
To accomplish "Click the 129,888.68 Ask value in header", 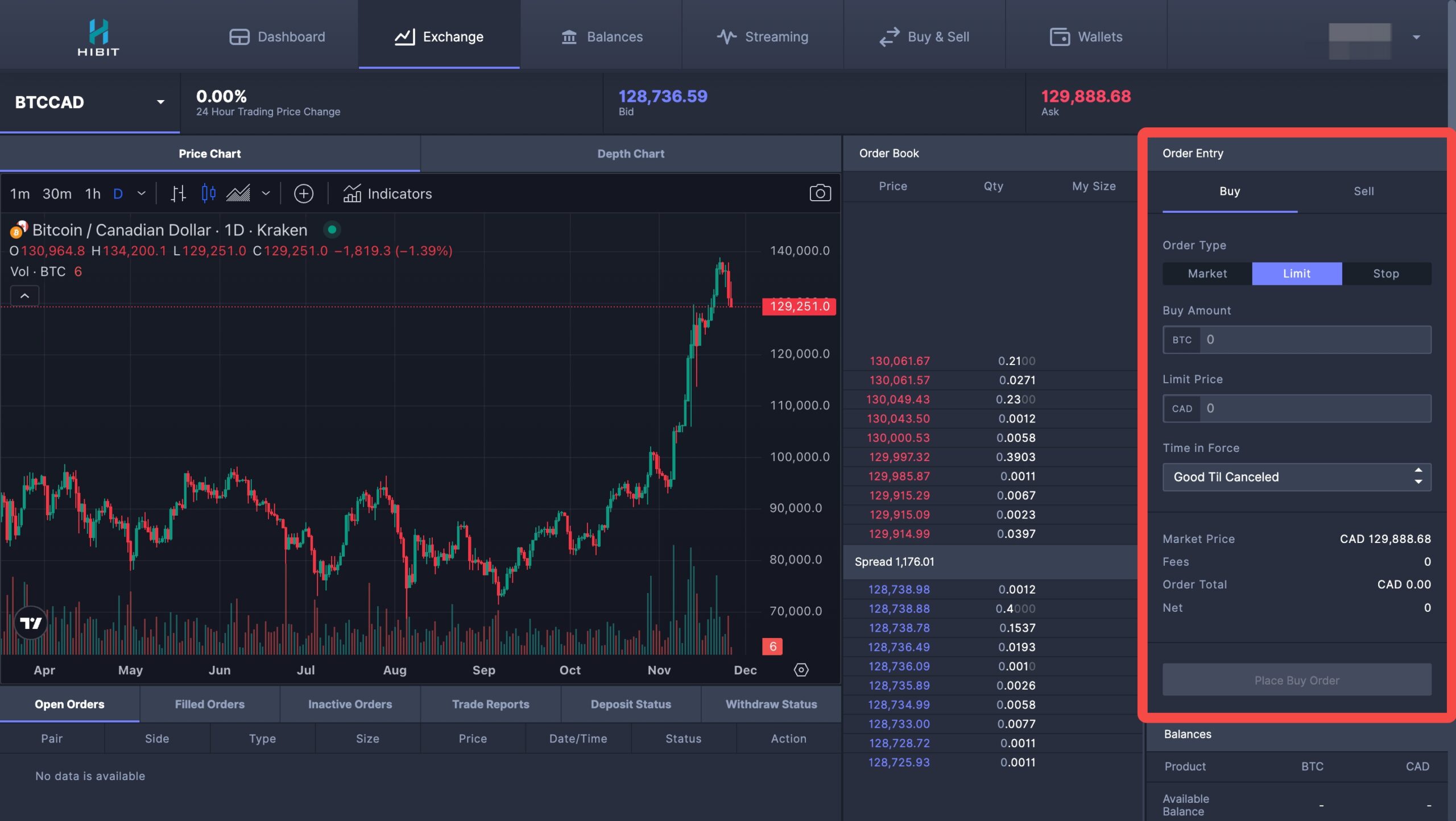I will click(1086, 96).
